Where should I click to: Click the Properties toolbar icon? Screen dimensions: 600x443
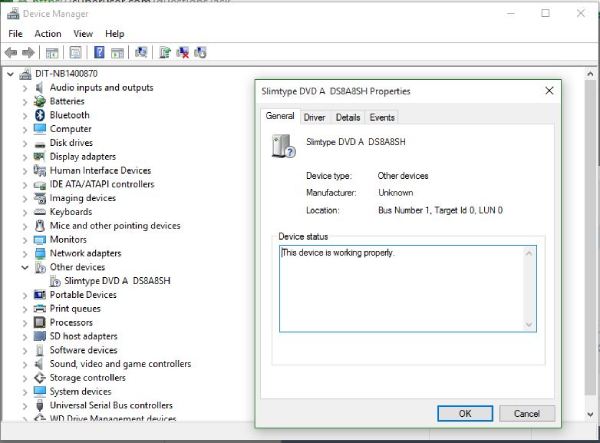tap(75, 52)
